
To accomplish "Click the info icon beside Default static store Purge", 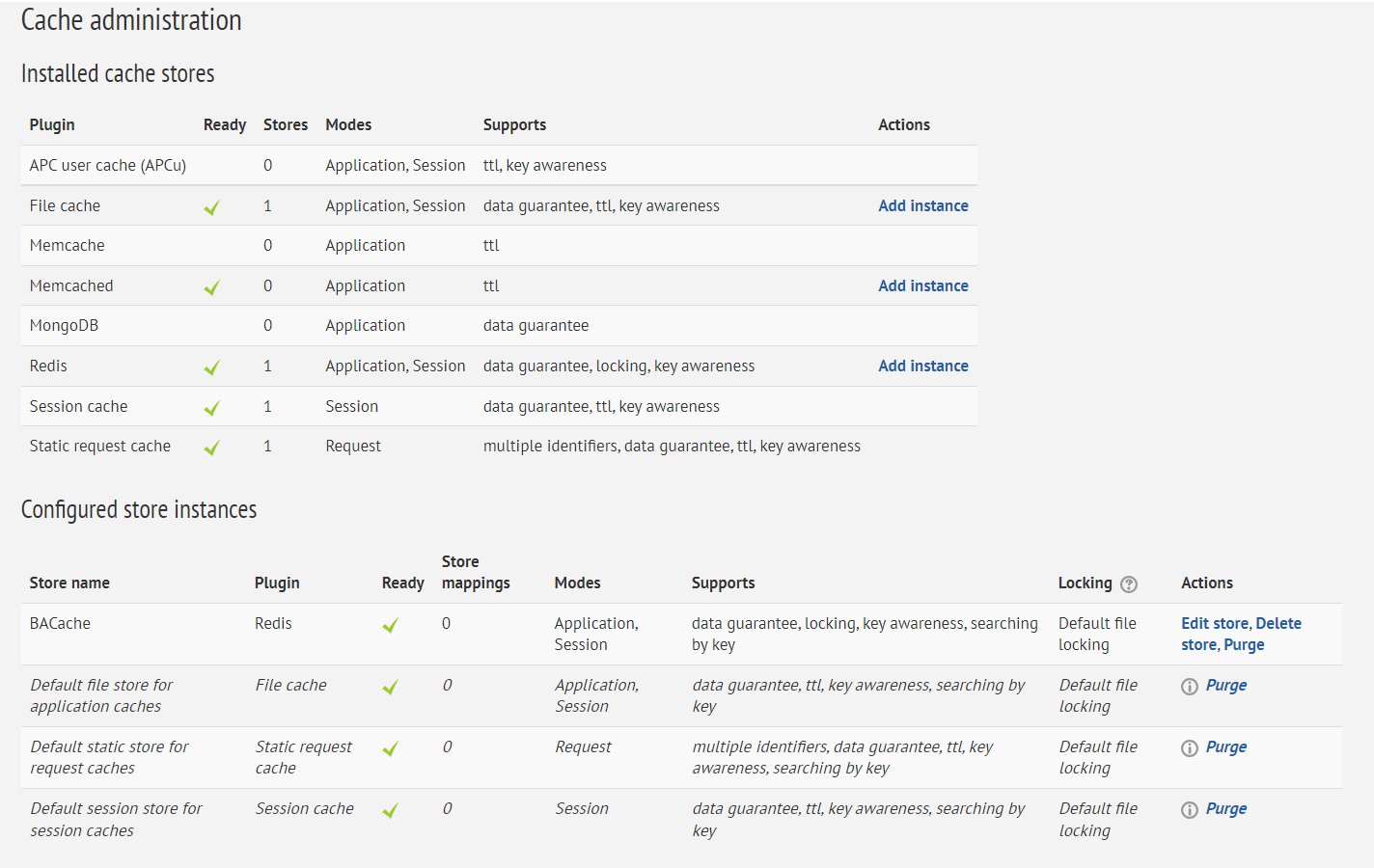I will 1189,746.
